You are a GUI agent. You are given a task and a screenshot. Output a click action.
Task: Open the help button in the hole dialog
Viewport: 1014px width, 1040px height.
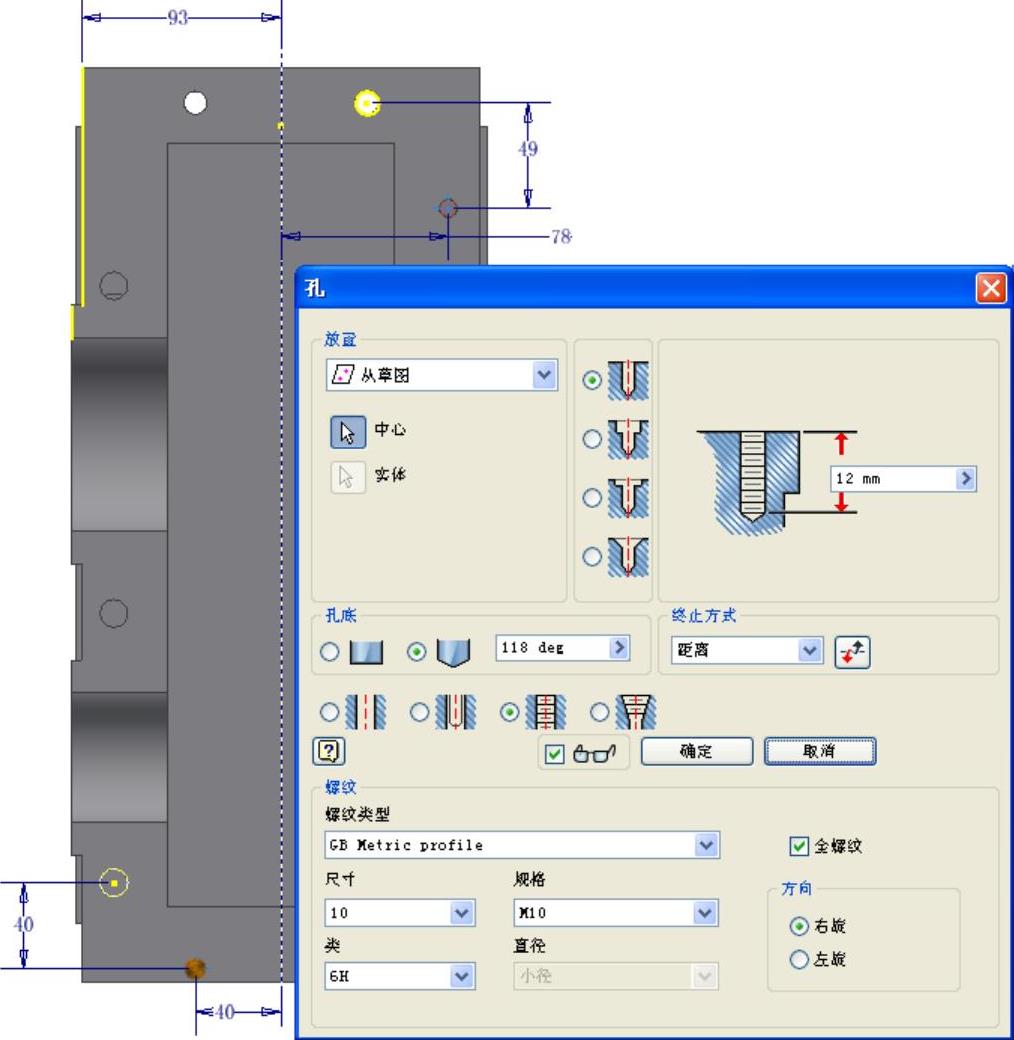(329, 751)
